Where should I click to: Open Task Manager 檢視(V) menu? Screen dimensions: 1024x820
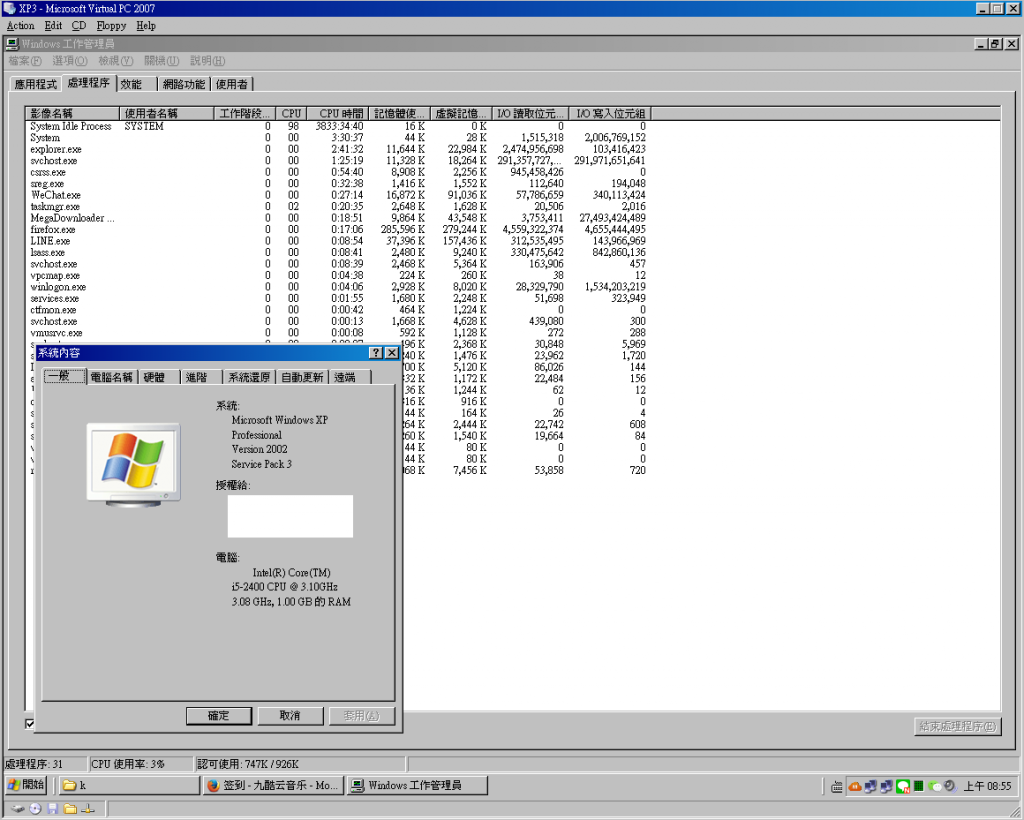116,61
